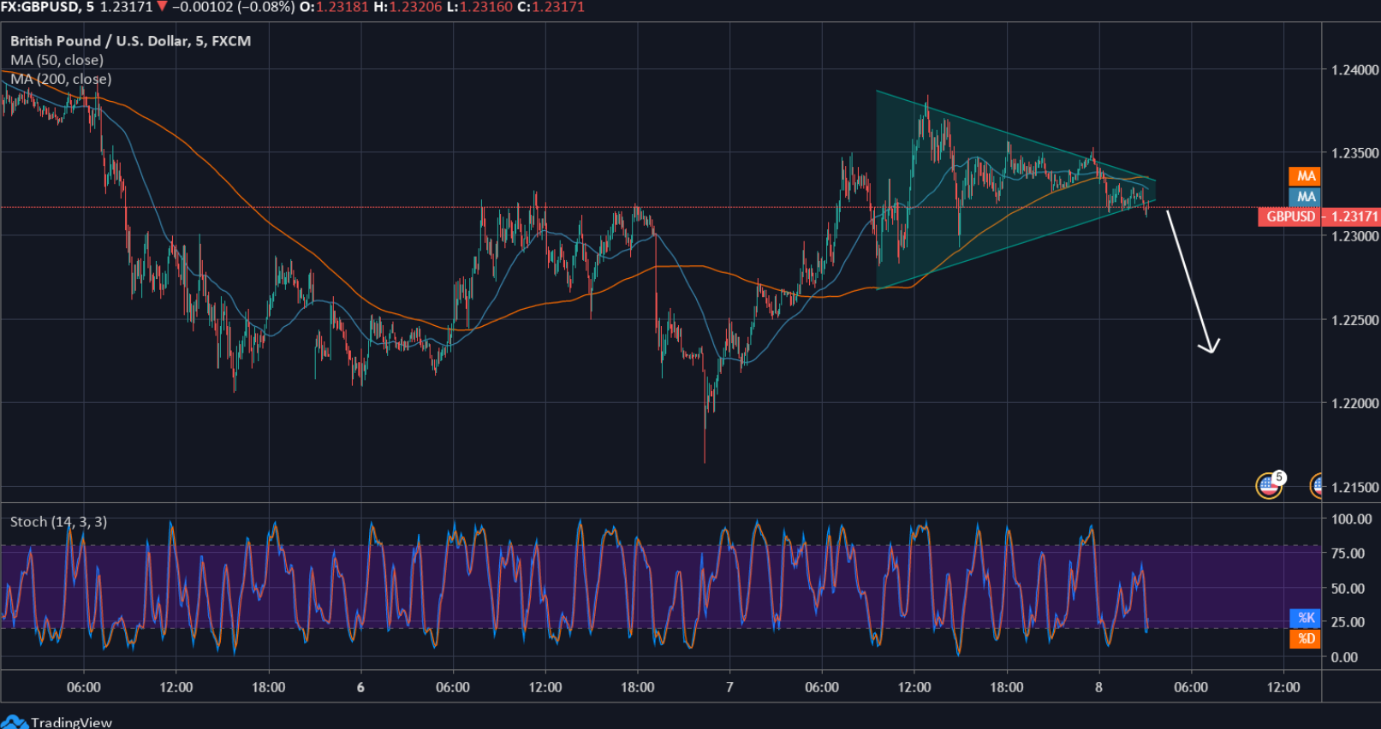Viewport: 1381px width, 729px height.
Task: Open the Stoch (14, 3, 3) indicator legend
Action: [x=58, y=522]
